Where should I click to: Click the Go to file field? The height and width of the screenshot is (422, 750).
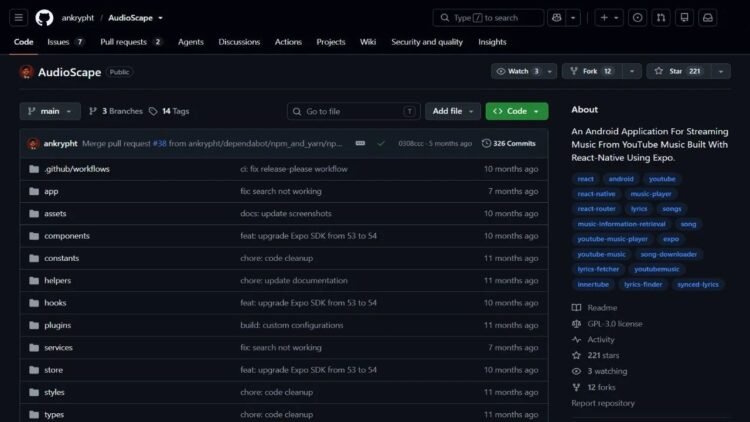(353, 111)
